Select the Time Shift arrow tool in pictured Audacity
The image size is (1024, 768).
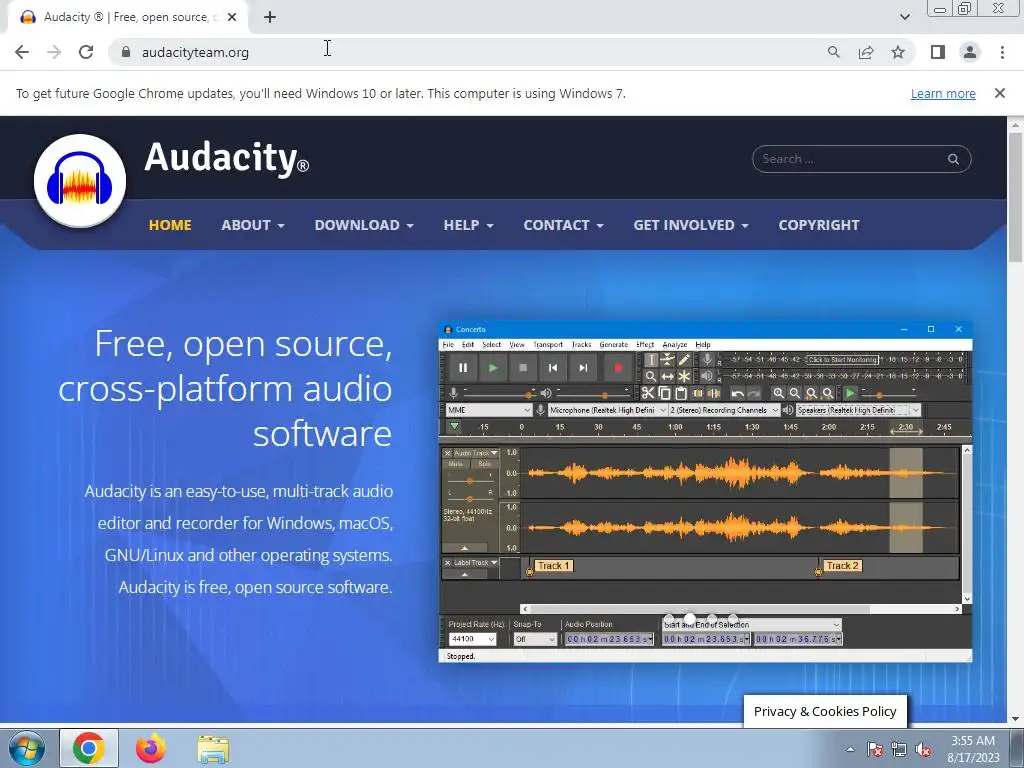point(667,376)
